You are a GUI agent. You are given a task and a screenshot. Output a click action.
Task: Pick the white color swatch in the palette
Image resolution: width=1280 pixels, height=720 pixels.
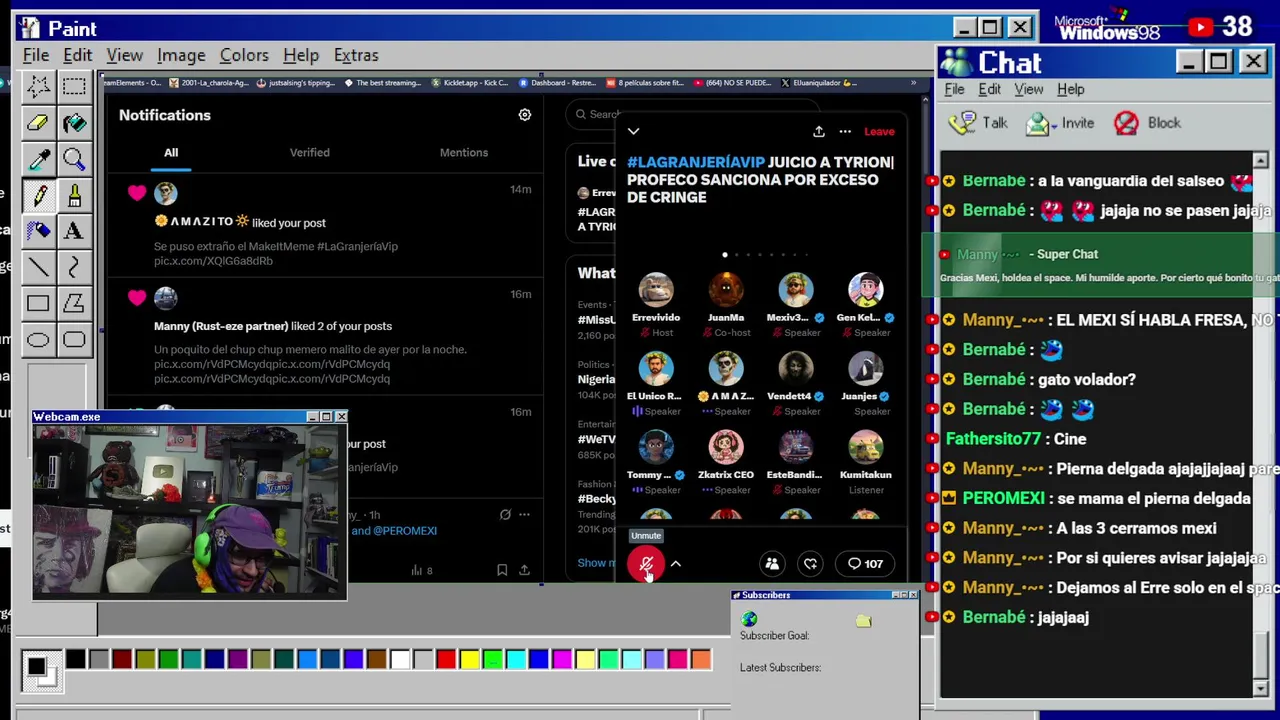pos(400,659)
